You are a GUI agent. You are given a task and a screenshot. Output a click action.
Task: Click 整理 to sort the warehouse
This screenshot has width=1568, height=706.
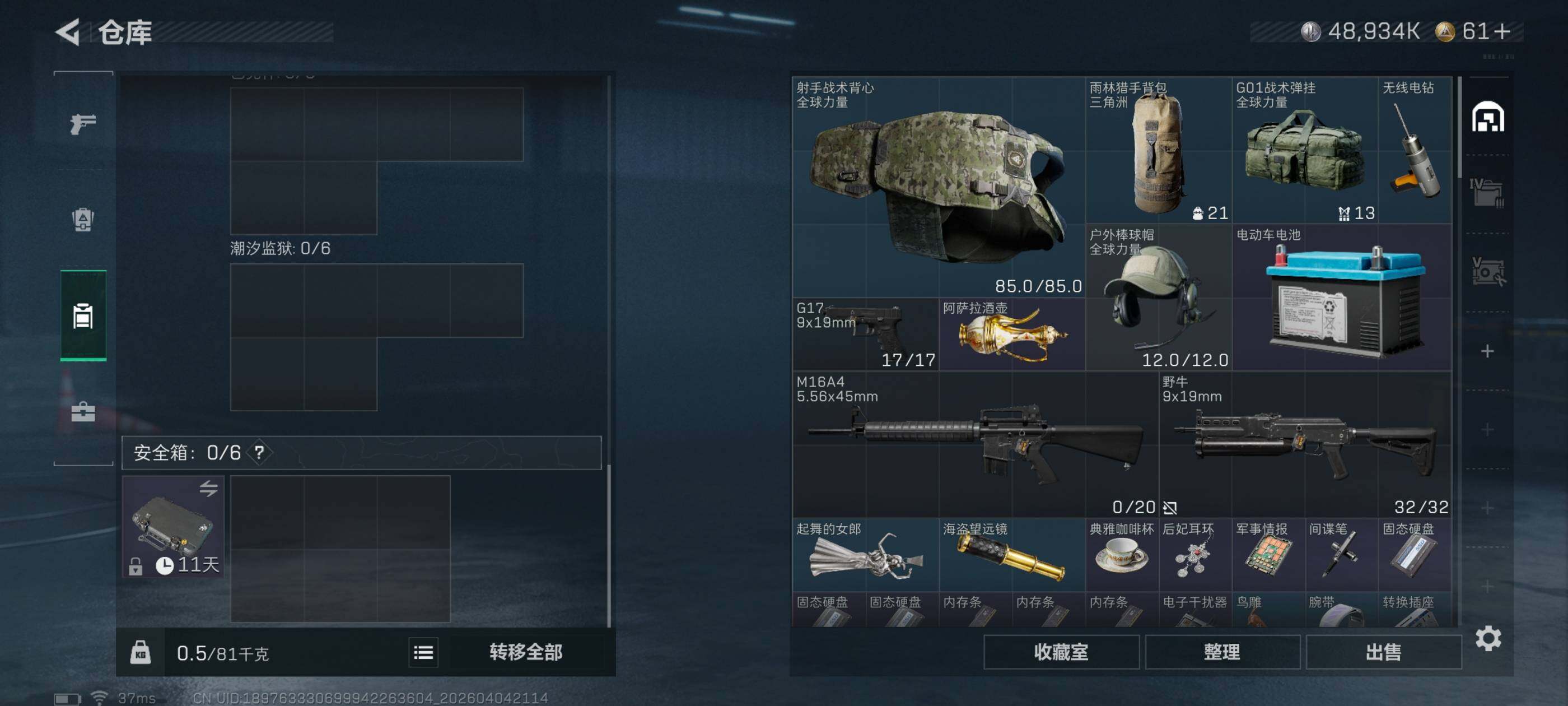(x=1222, y=652)
